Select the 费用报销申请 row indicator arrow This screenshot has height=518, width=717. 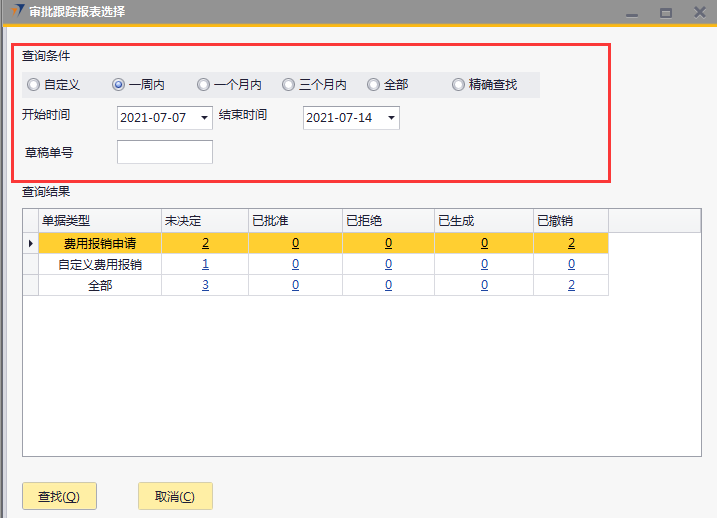(x=30, y=243)
